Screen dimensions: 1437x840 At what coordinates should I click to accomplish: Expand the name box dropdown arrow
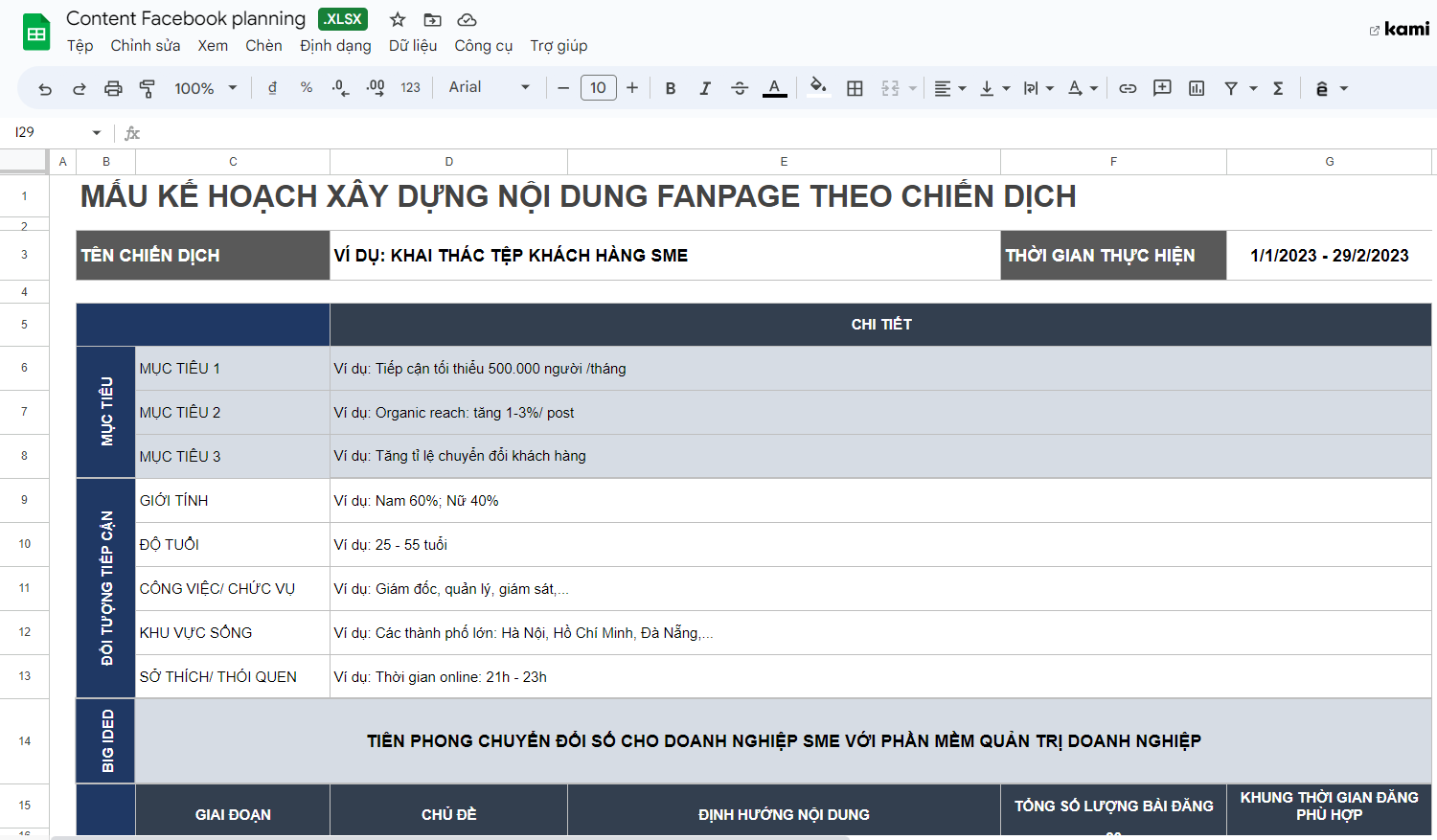point(97,133)
